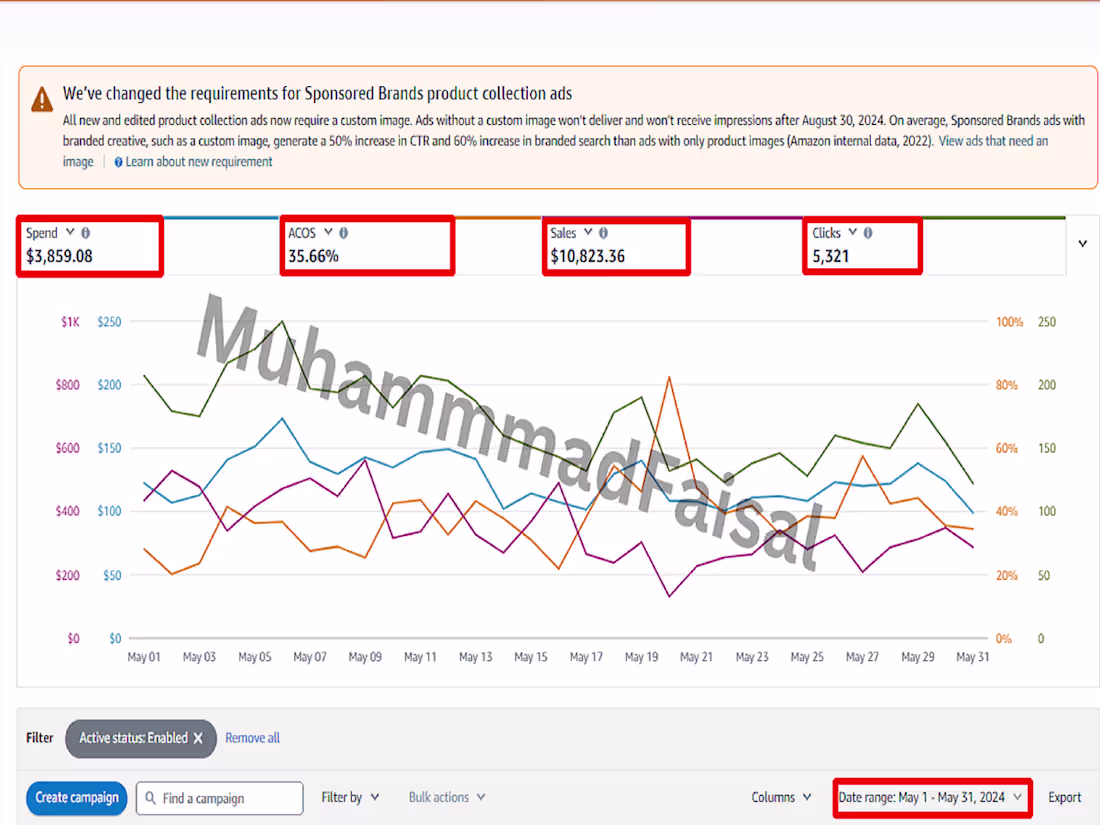Click the orange warning triangle icon
Screen dimensions: 1100x825
(x=42, y=100)
